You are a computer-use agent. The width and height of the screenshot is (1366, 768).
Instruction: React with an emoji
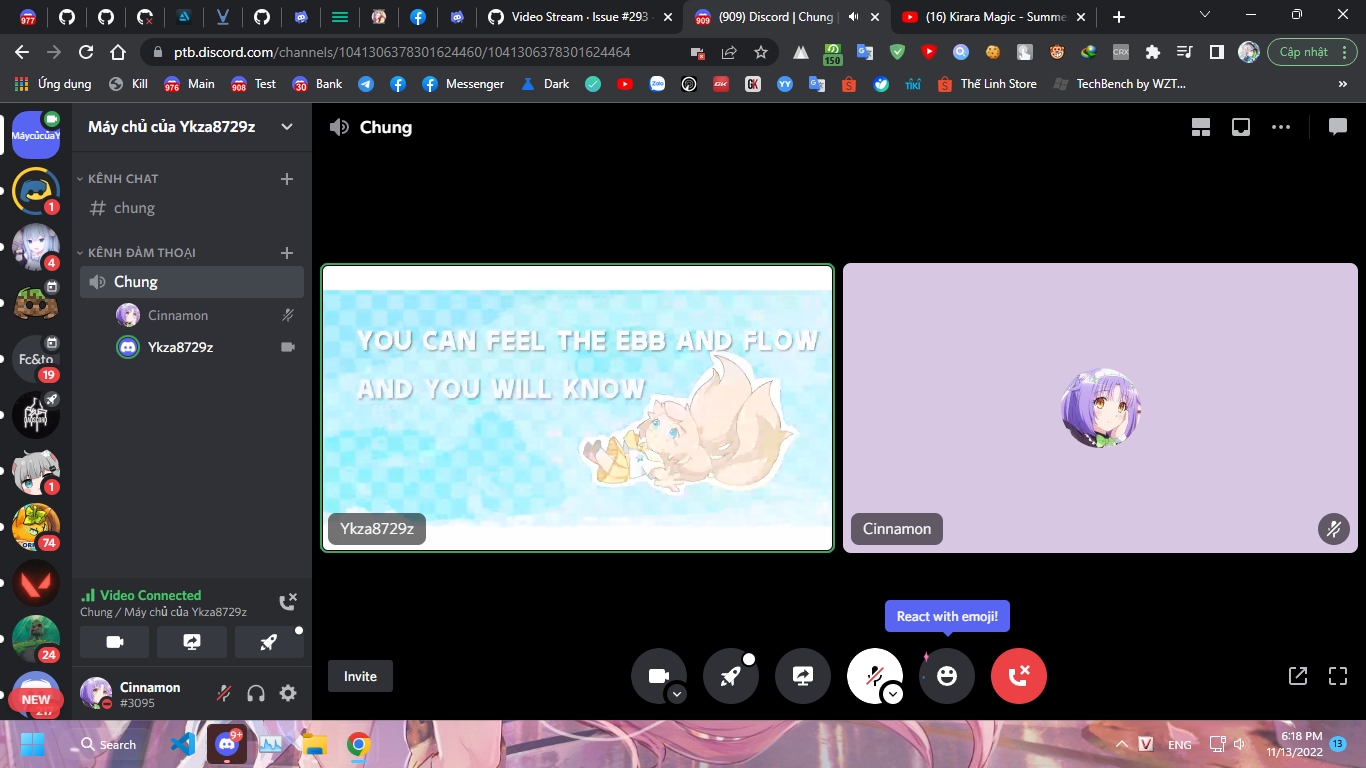point(947,676)
